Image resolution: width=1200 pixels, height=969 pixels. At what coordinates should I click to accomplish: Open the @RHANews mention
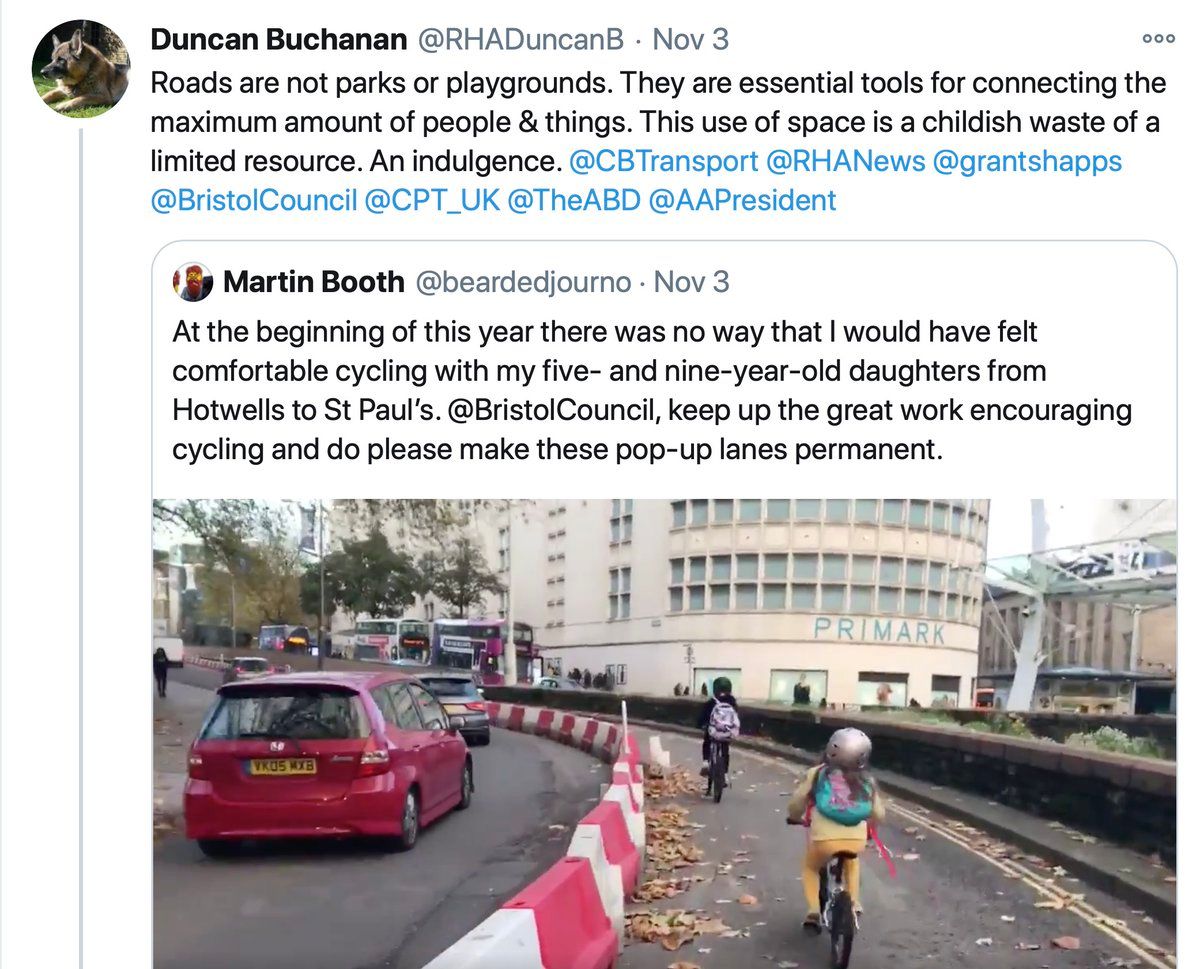tap(845, 161)
